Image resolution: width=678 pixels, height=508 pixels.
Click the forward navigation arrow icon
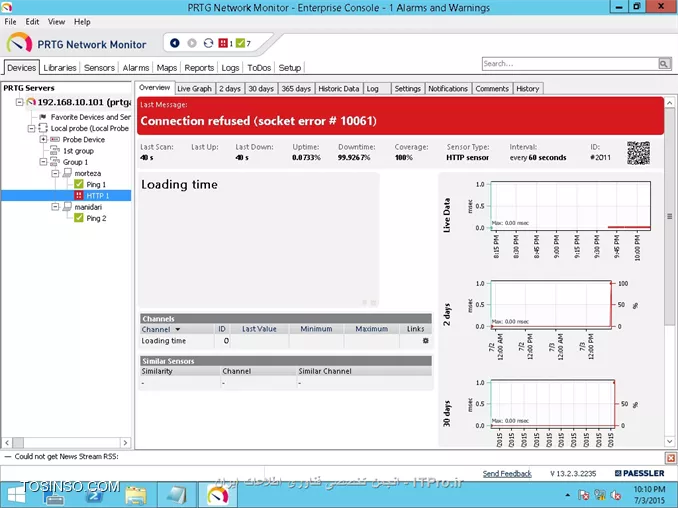(192, 43)
